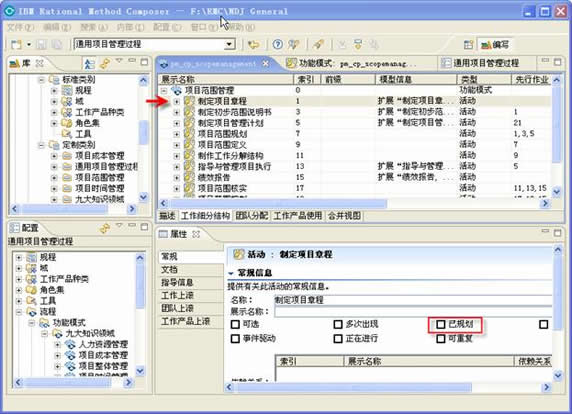This screenshot has height=414, width=572.
Task: Click the 流程 icon in 配置 tree
Action: click(32, 312)
